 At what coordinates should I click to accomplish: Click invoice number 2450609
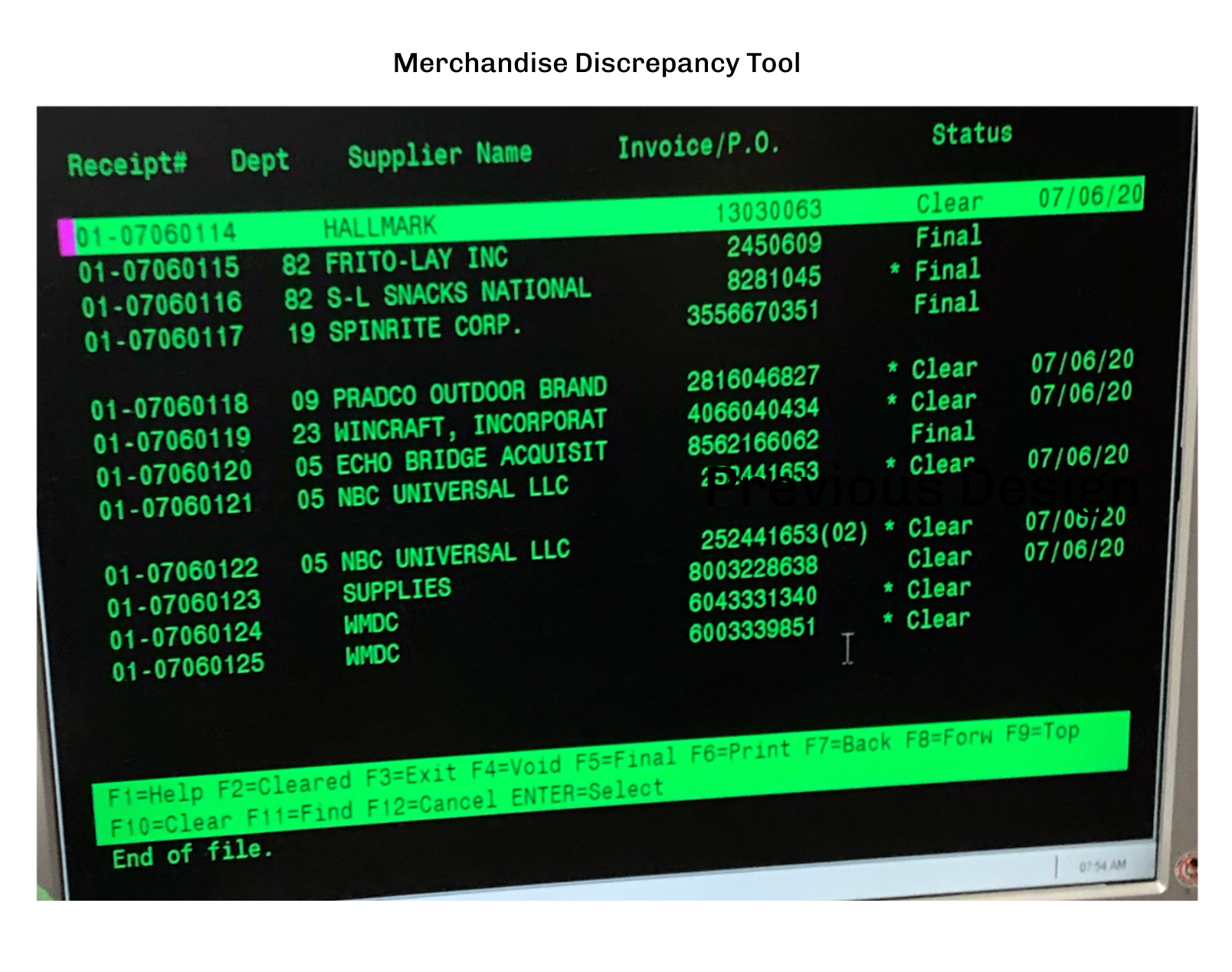774,245
